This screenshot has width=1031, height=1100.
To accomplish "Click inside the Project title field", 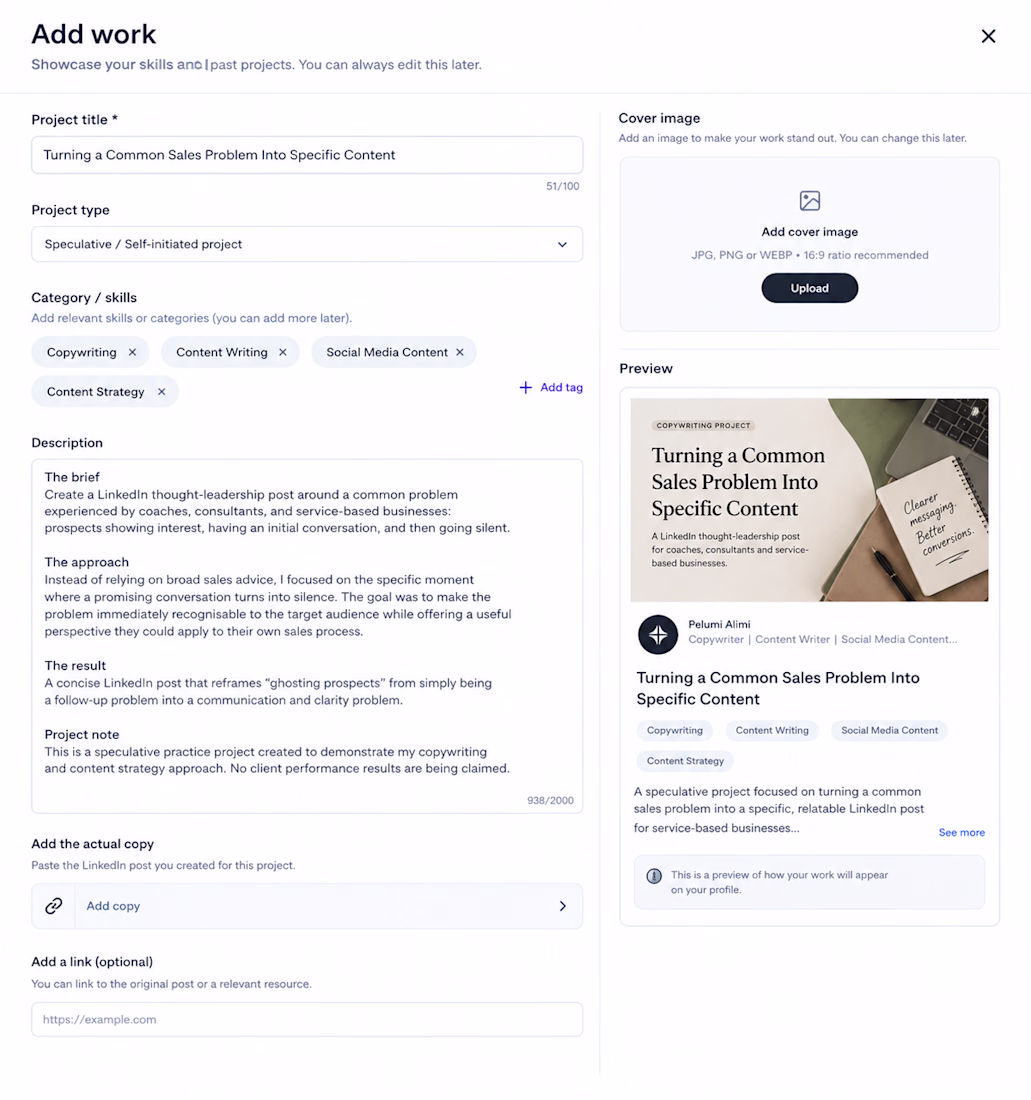I will (307, 155).
